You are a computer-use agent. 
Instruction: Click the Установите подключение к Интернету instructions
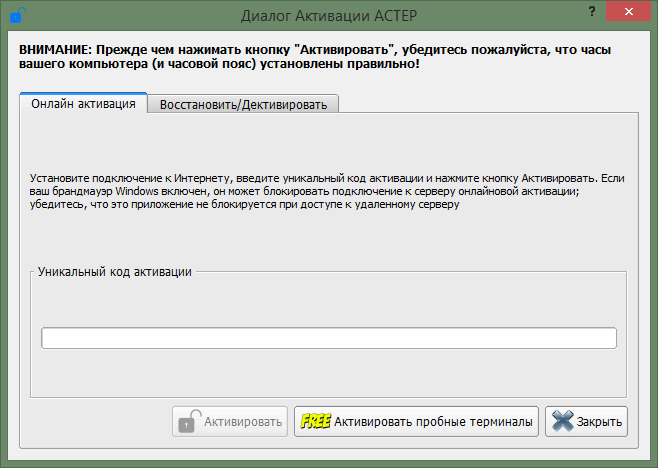[327, 191]
